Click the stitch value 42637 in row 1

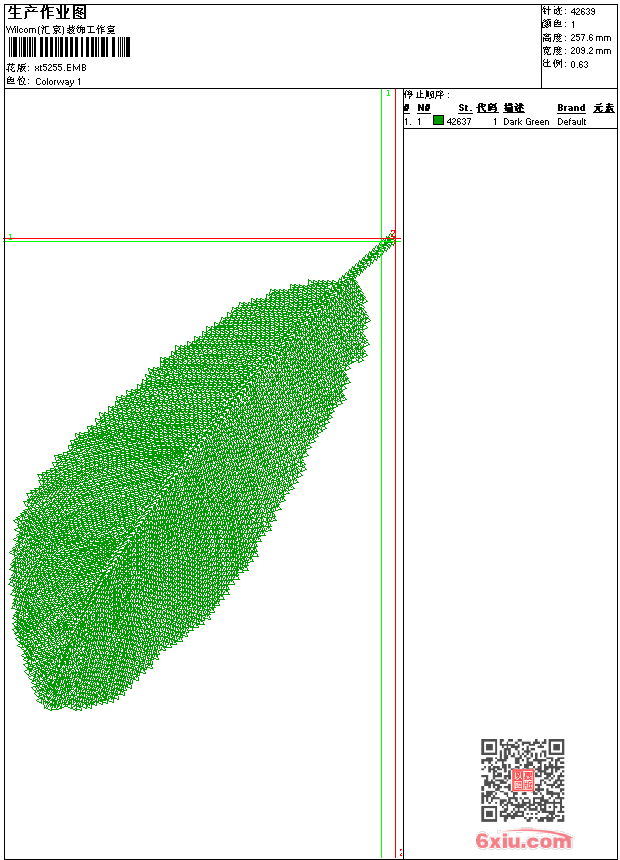[459, 122]
